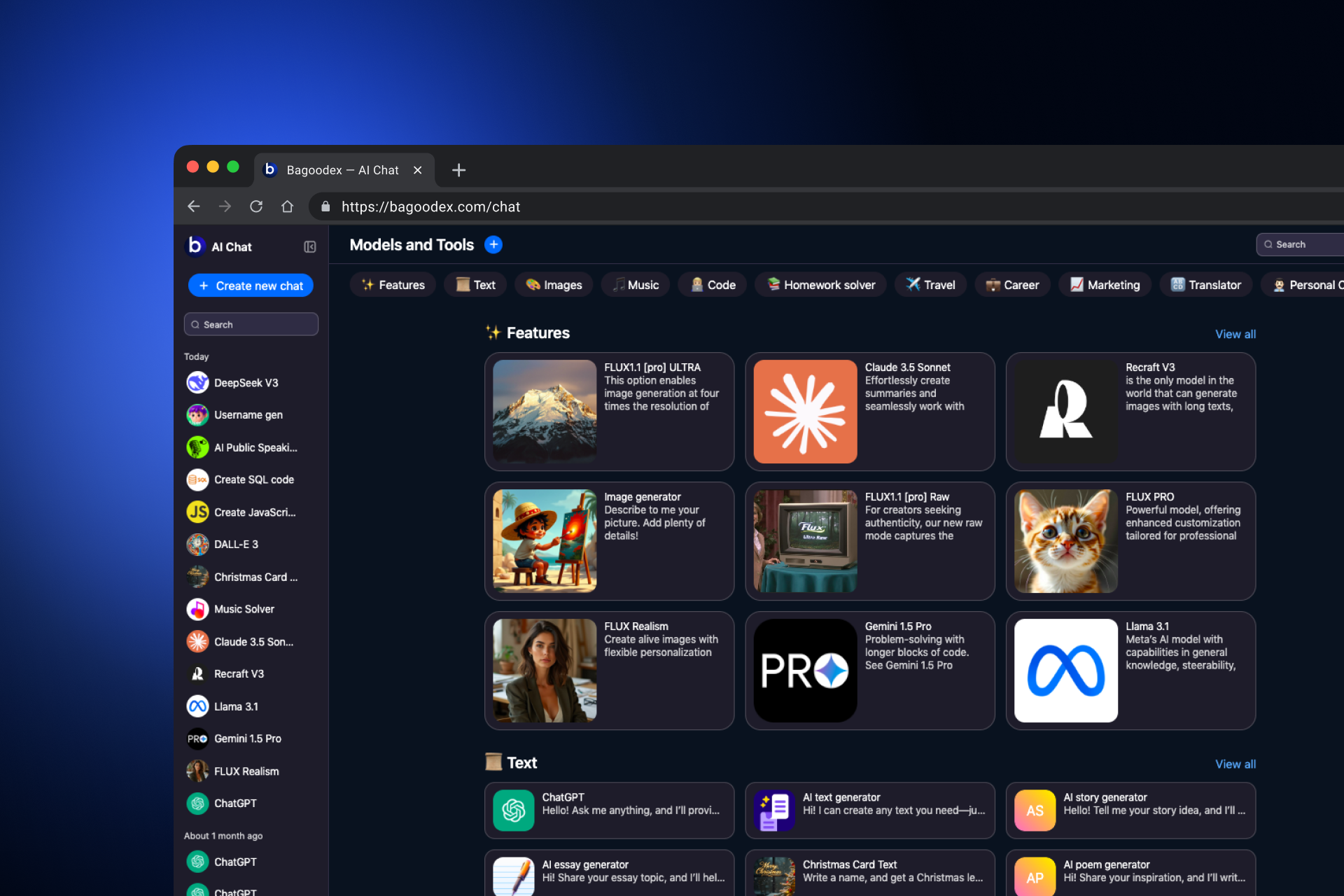Click the FLUX PRO cat image icon
This screenshot has height=896, width=1344.
point(1064,541)
